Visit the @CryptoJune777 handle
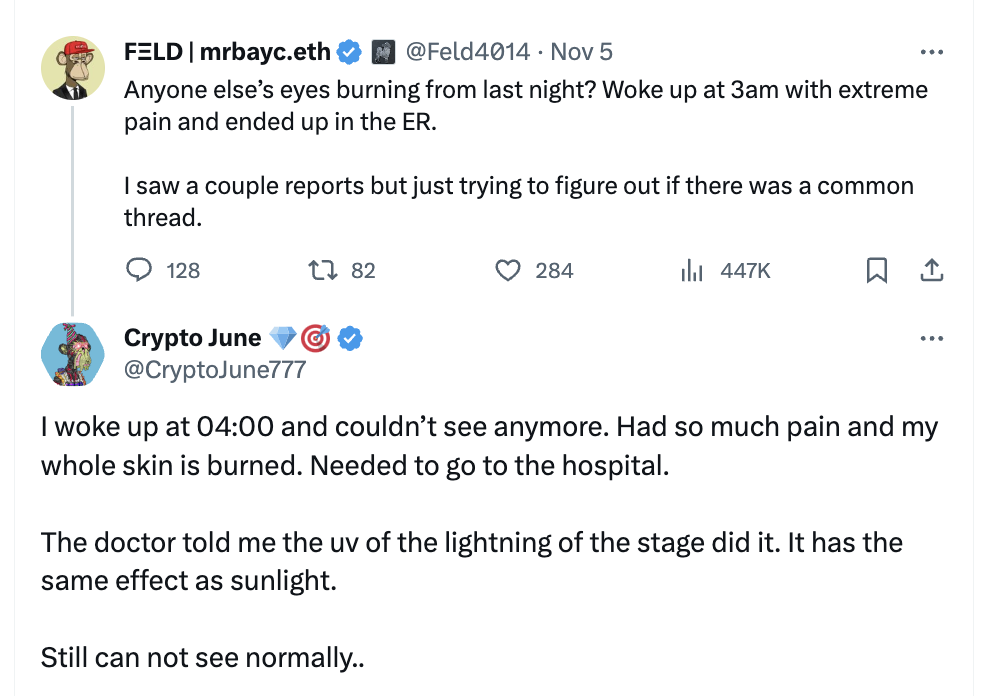Viewport: 998px width, 696px height. pos(214,370)
